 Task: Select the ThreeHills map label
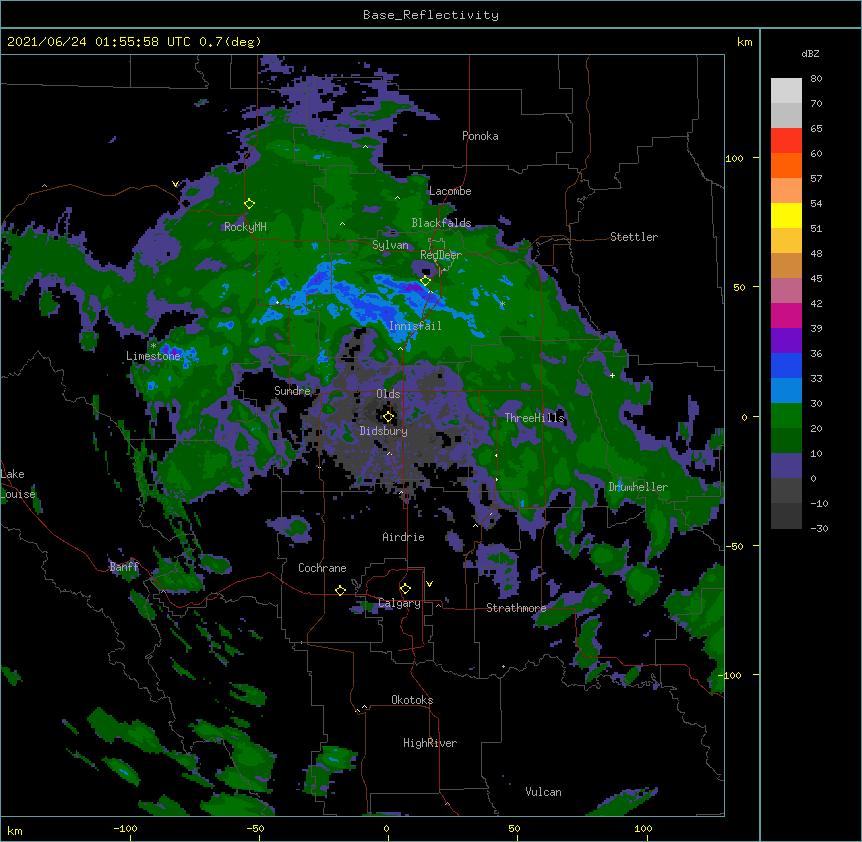pyautogui.click(x=534, y=418)
